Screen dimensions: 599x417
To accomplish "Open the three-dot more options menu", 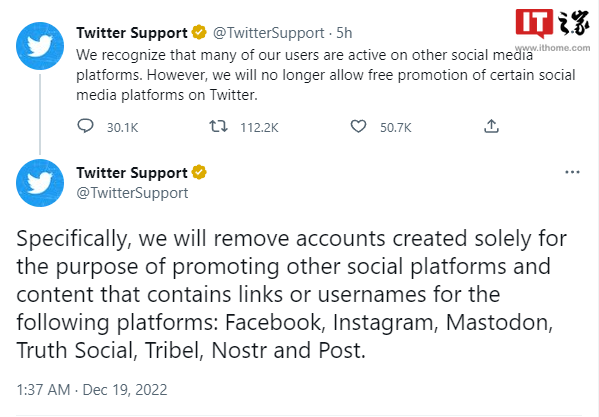I will coord(572,173).
